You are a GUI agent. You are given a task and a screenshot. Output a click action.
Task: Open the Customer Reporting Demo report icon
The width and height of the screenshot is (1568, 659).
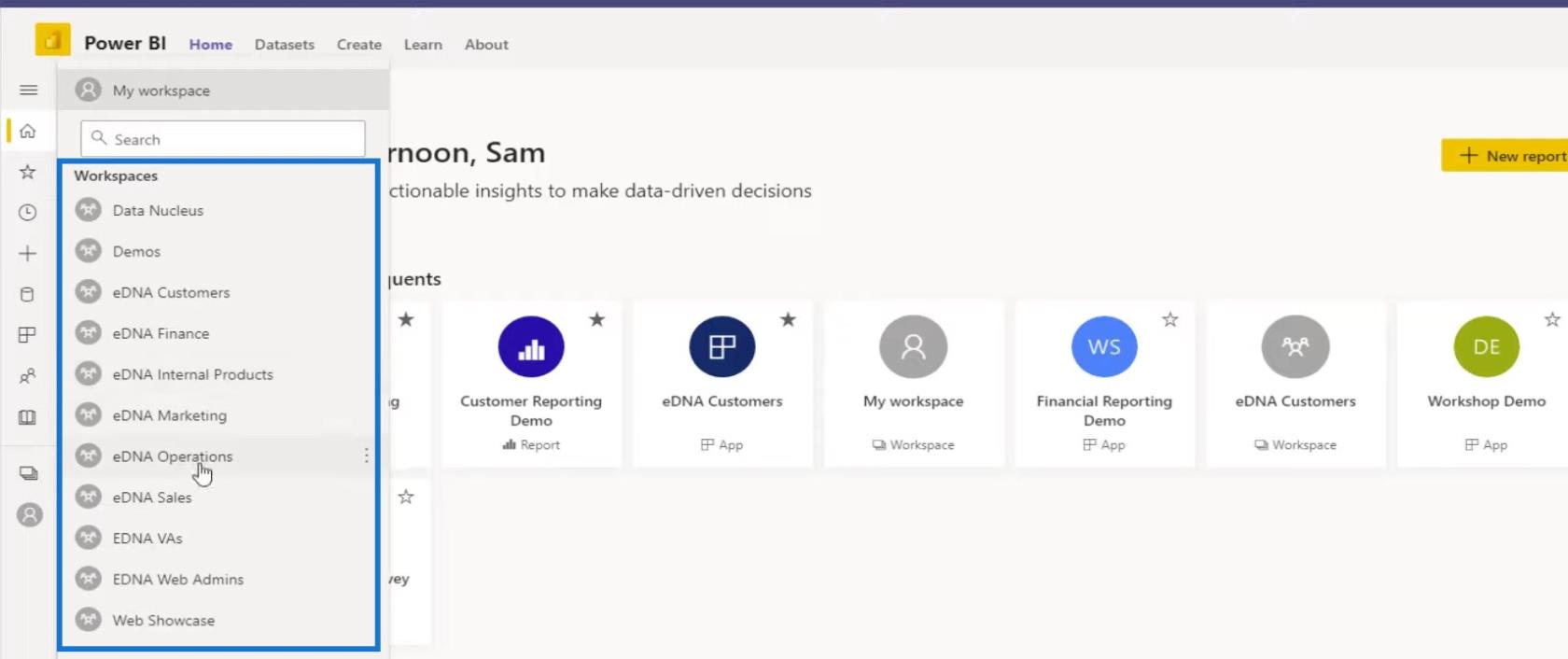point(531,346)
